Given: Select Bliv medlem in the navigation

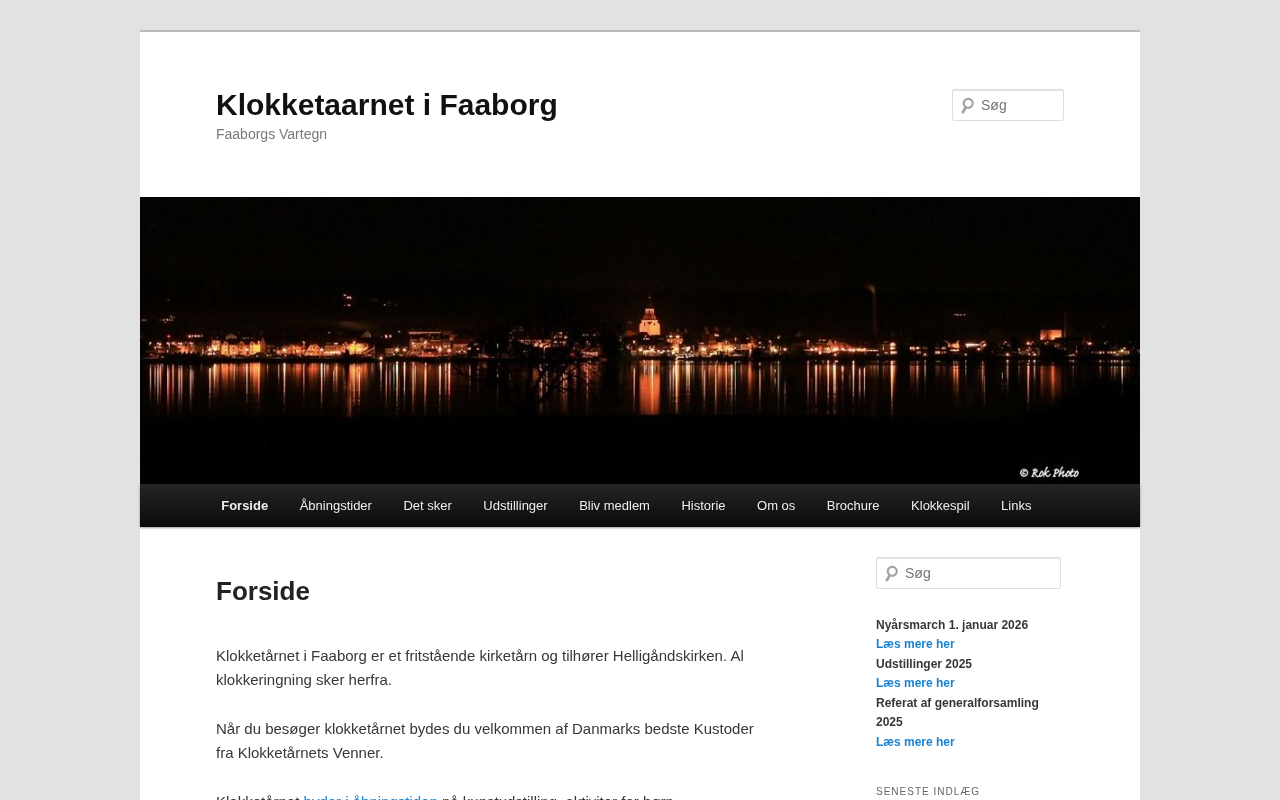Looking at the screenshot, I should click(614, 505).
